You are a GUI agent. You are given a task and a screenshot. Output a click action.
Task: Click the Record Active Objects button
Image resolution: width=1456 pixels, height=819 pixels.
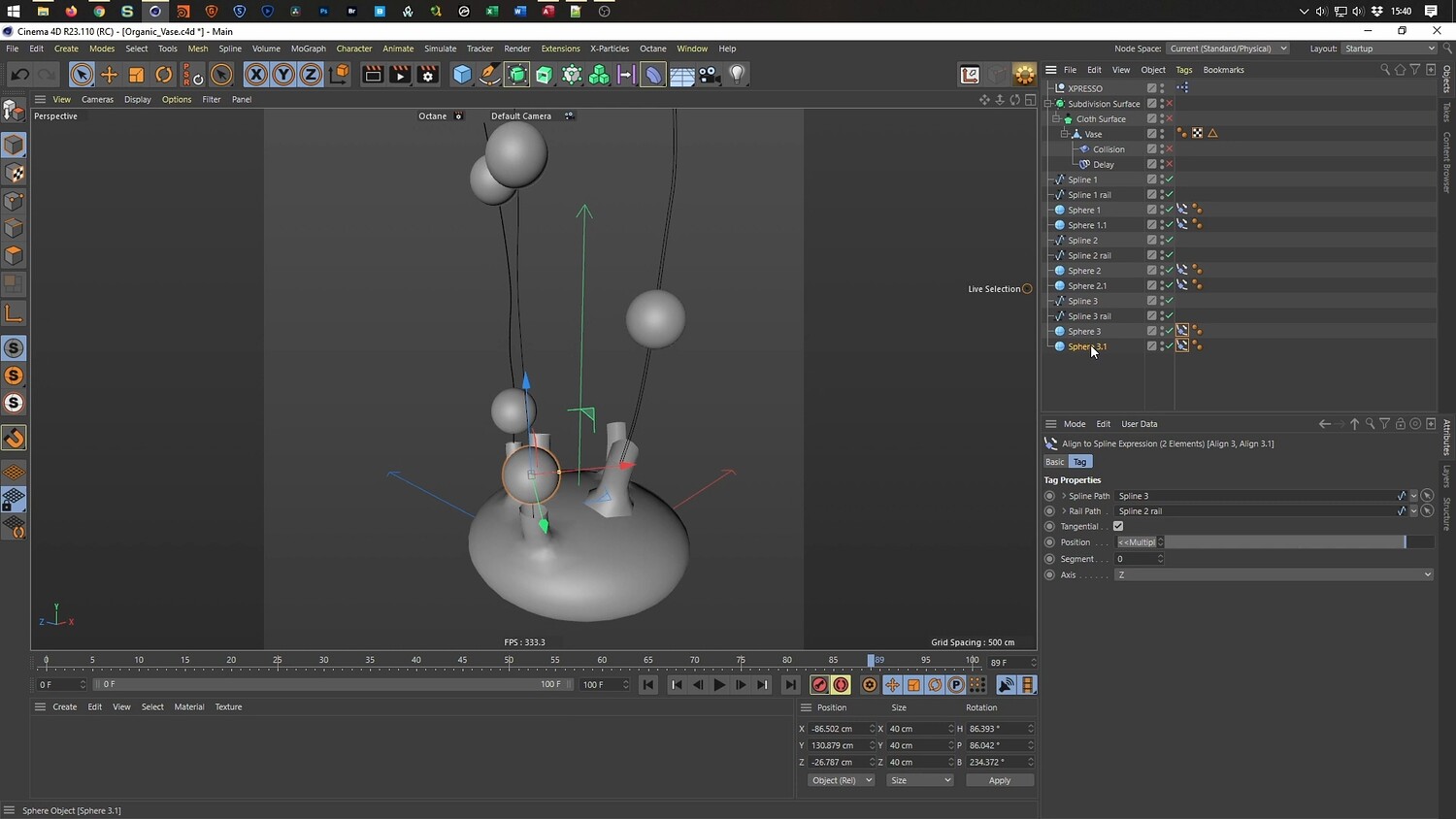pyautogui.click(x=819, y=685)
